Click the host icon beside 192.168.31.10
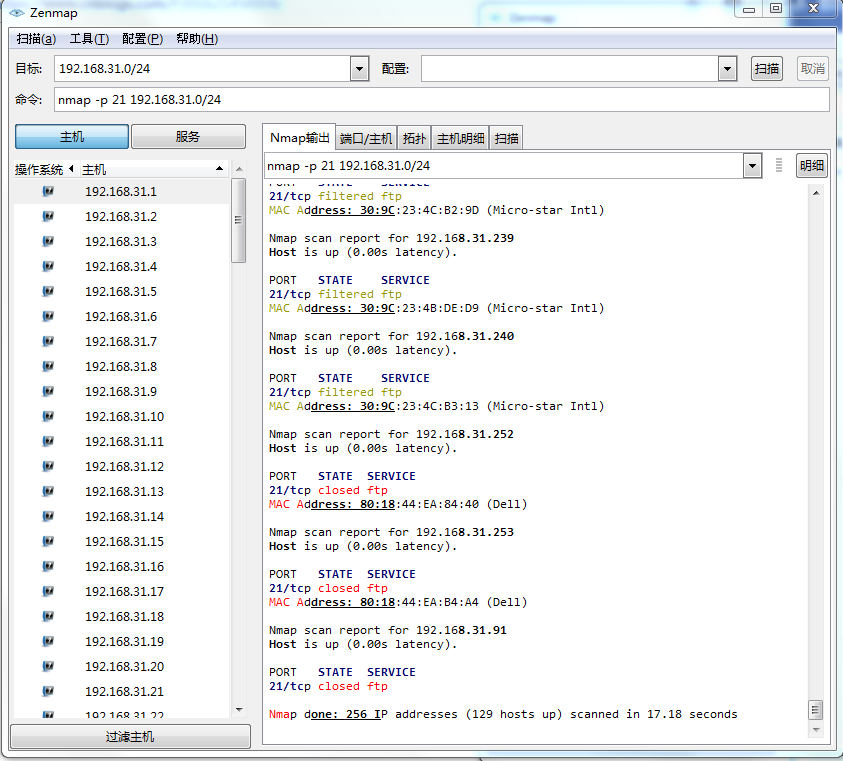This screenshot has width=843, height=761. point(48,416)
